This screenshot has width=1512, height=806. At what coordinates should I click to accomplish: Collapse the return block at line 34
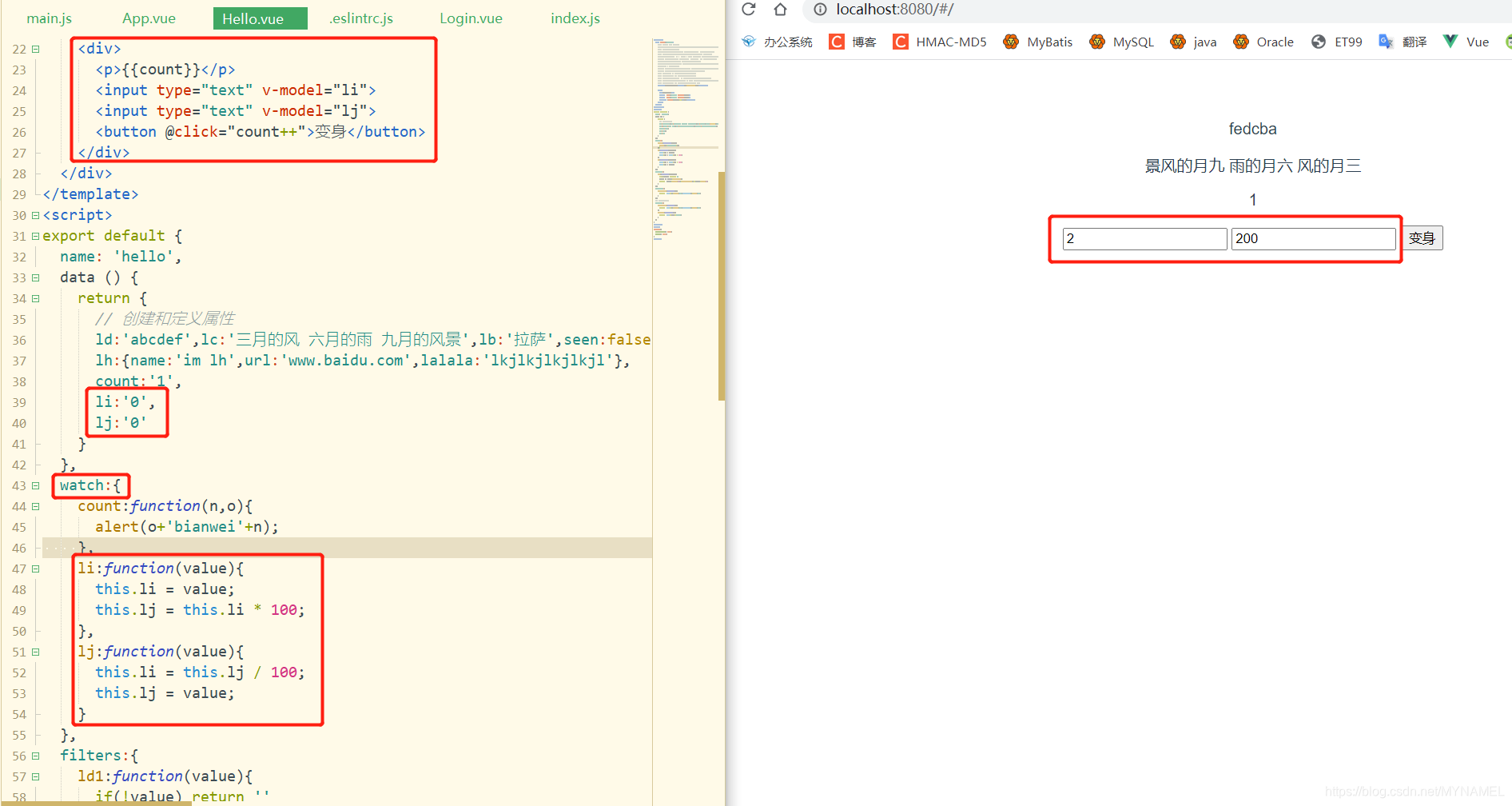(x=35, y=298)
